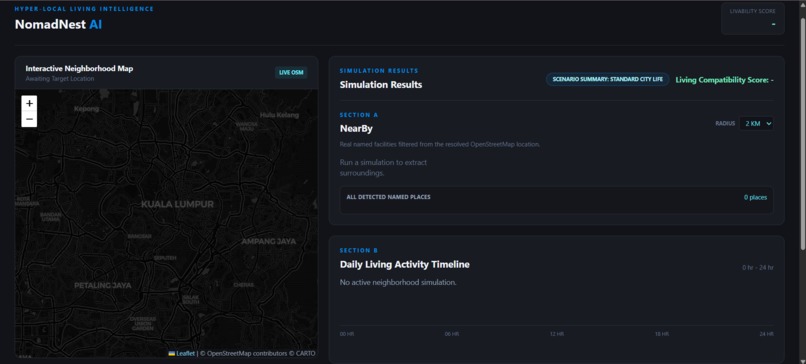Screen dimensions: 806x364
Task: Click the 'All Detected Named Places' label
Action: point(389,197)
